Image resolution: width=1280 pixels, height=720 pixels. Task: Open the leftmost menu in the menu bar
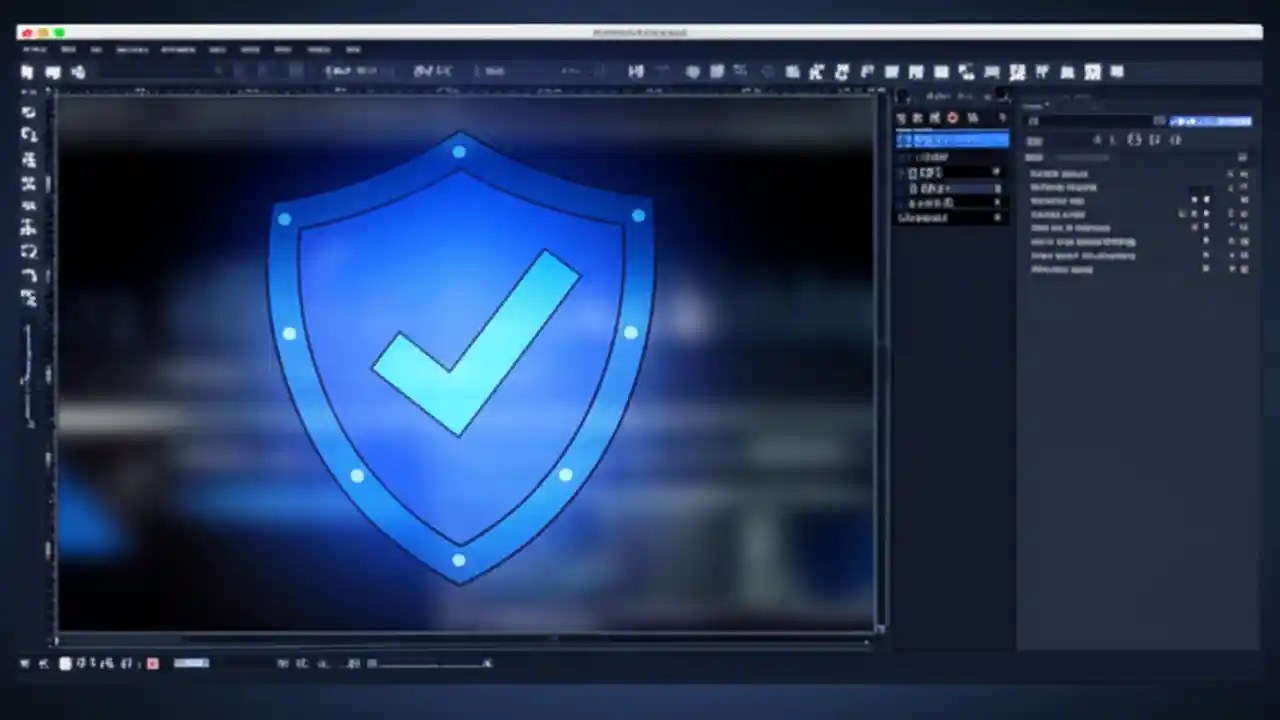(x=33, y=49)
